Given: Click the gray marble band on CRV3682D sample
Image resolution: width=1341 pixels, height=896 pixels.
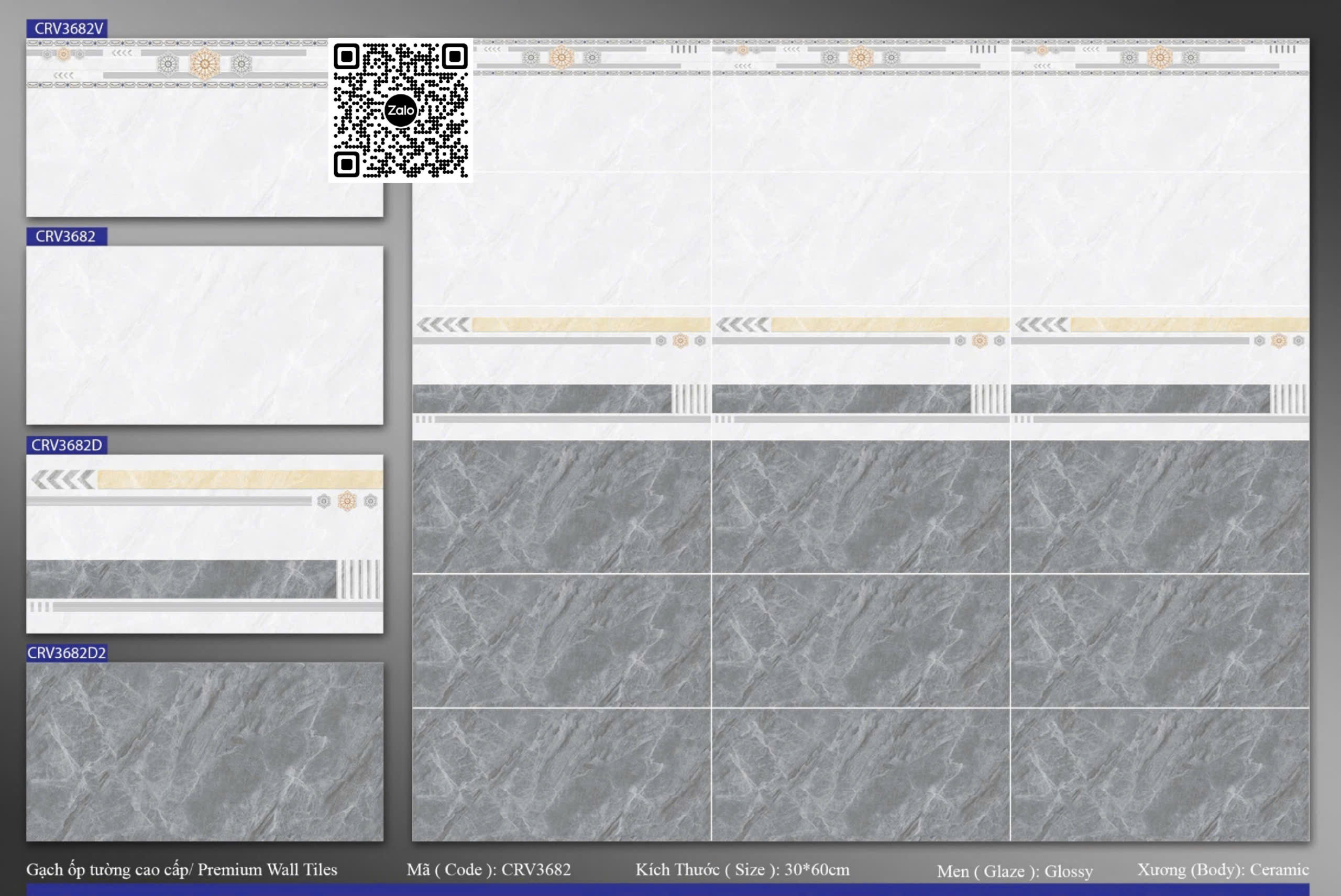Looking at the screenshot, I should point(182,579).
